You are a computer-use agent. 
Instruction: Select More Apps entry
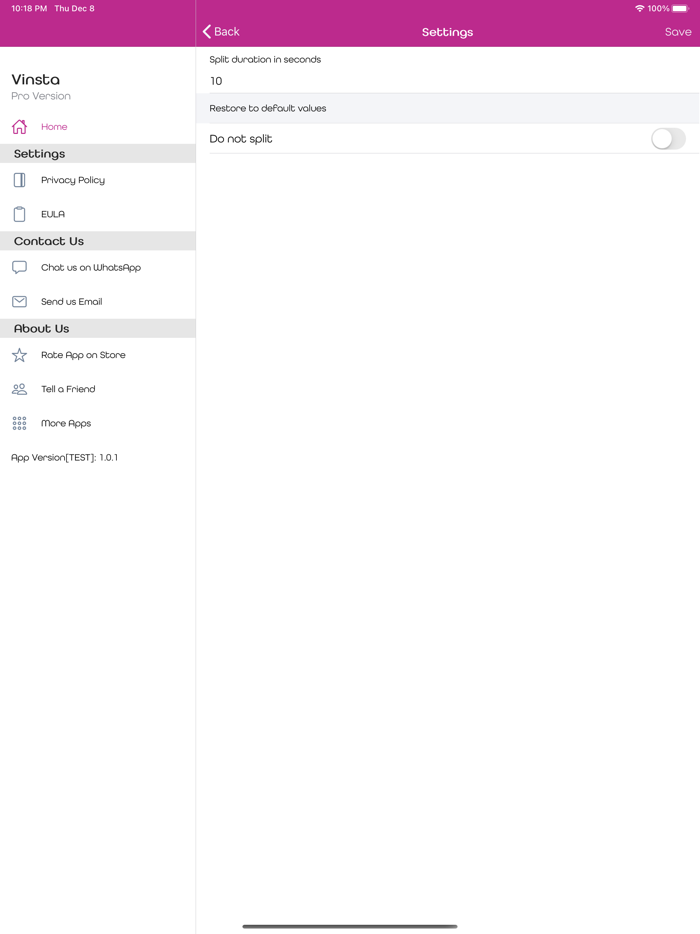[x=98, y=424]
